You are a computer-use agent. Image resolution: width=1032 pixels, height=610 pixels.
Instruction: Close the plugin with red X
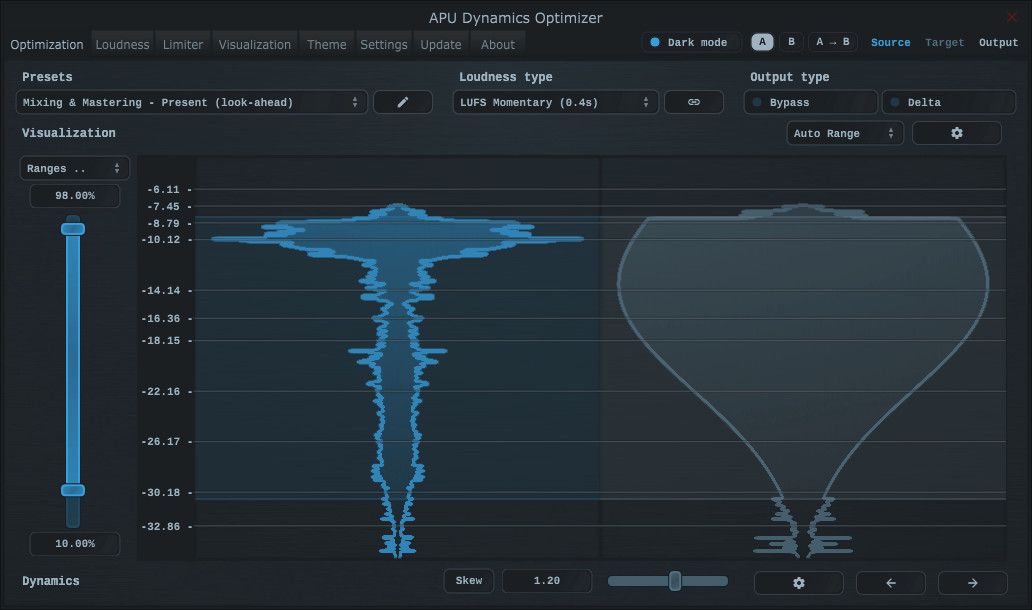[x=1012, y=17]
